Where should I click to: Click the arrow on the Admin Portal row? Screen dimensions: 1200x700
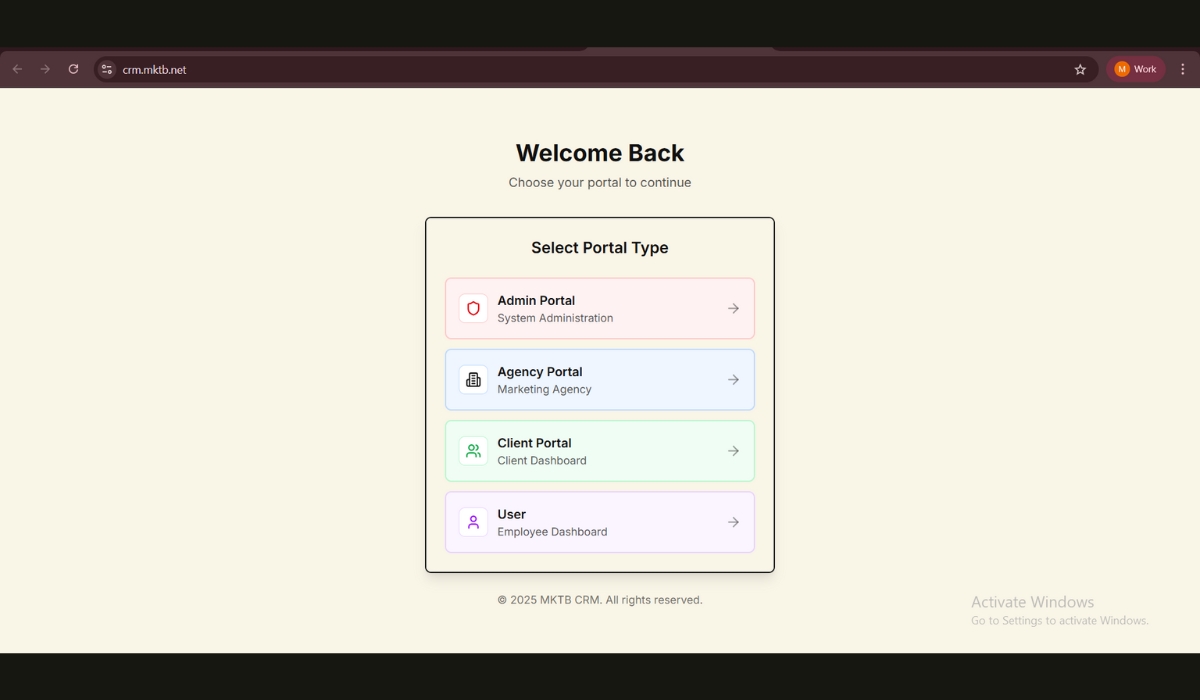(733, 309)
